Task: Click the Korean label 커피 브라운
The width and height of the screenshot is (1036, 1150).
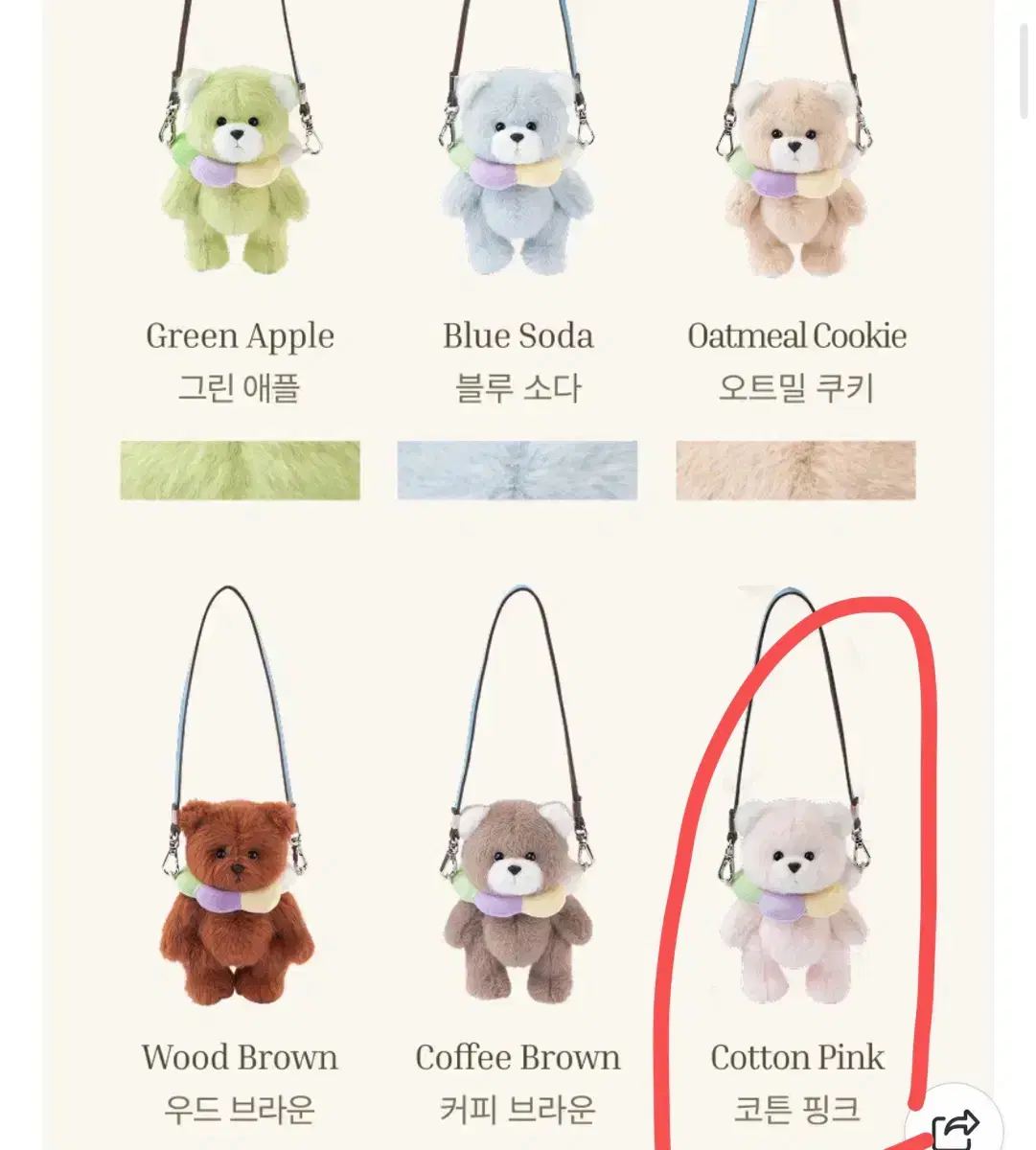Action: click(518, 1110)
